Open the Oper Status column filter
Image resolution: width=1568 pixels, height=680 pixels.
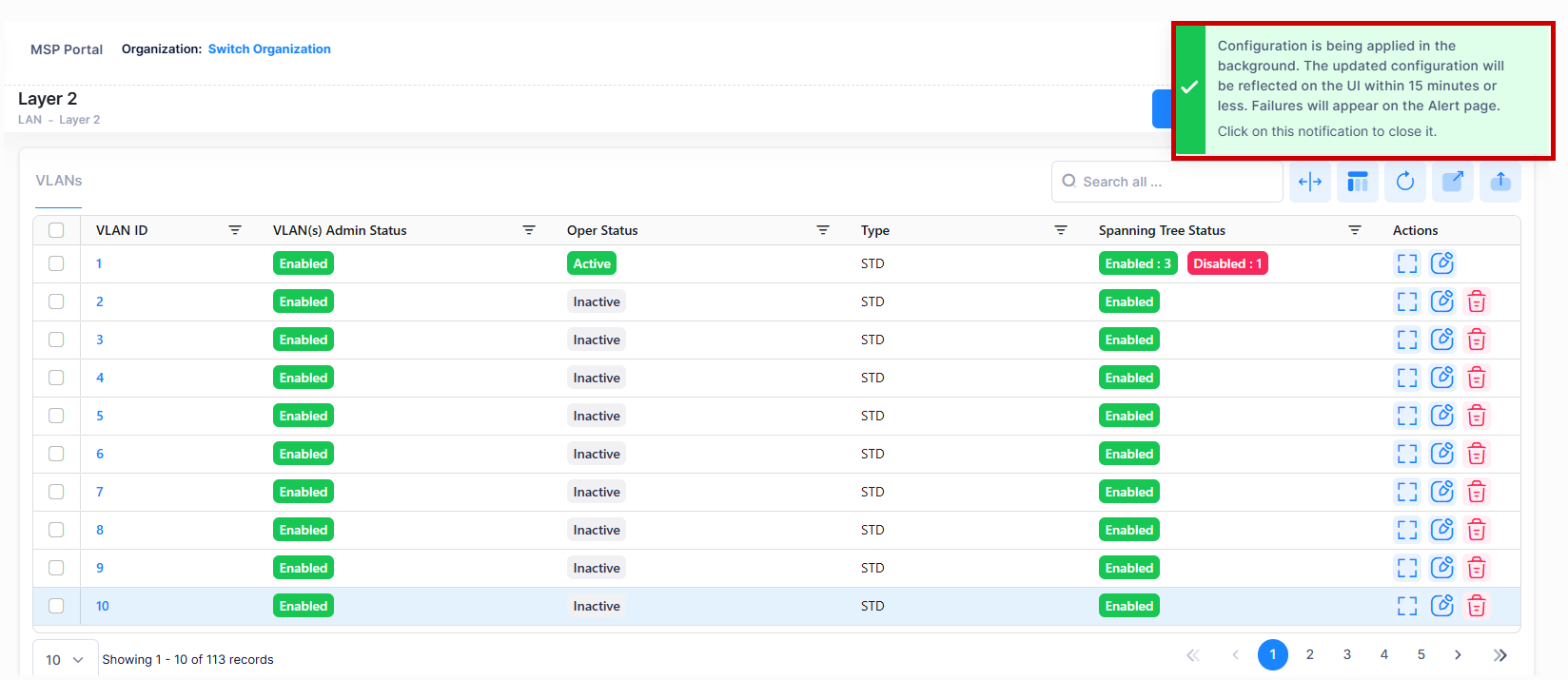tap(823, 230)
